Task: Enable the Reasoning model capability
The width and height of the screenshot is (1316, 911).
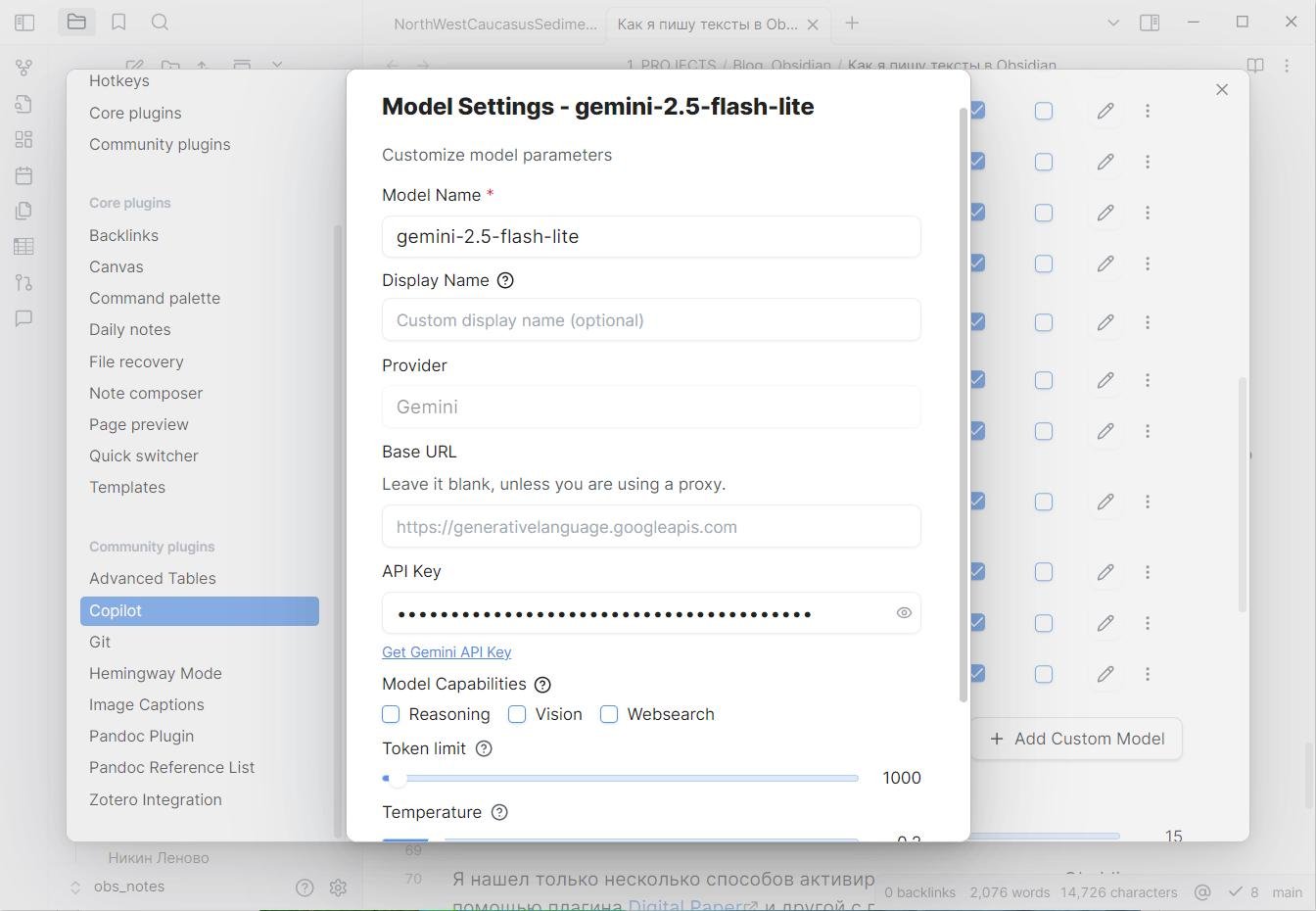Action: coord(391,714)
